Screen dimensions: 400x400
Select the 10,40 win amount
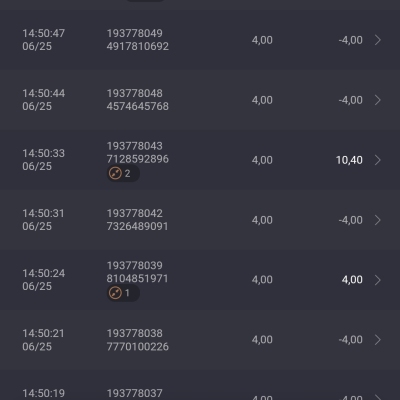click(349, 160)
